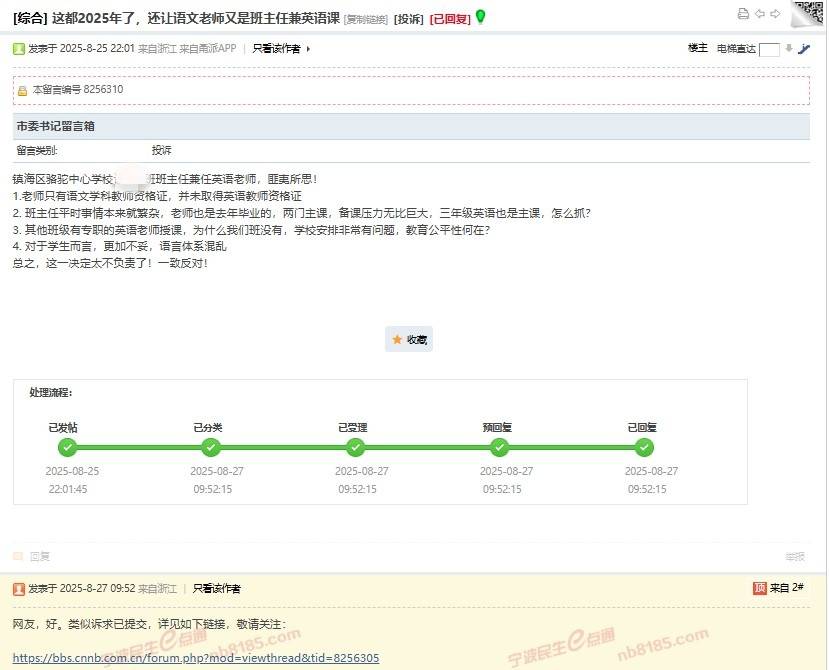Click the print thread icon
The image size is (829, 670).
(743, 13)
